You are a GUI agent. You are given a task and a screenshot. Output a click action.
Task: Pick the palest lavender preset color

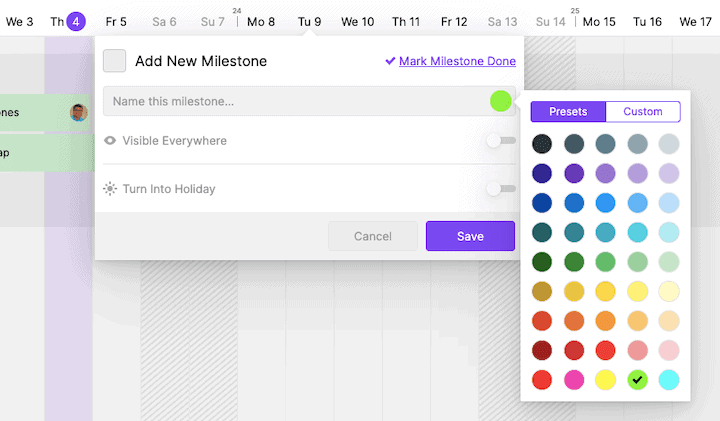pyautogui.click(x=669, y=174)
